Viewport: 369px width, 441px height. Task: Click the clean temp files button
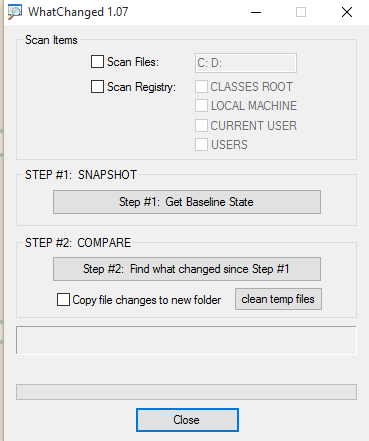pos(278,299)
